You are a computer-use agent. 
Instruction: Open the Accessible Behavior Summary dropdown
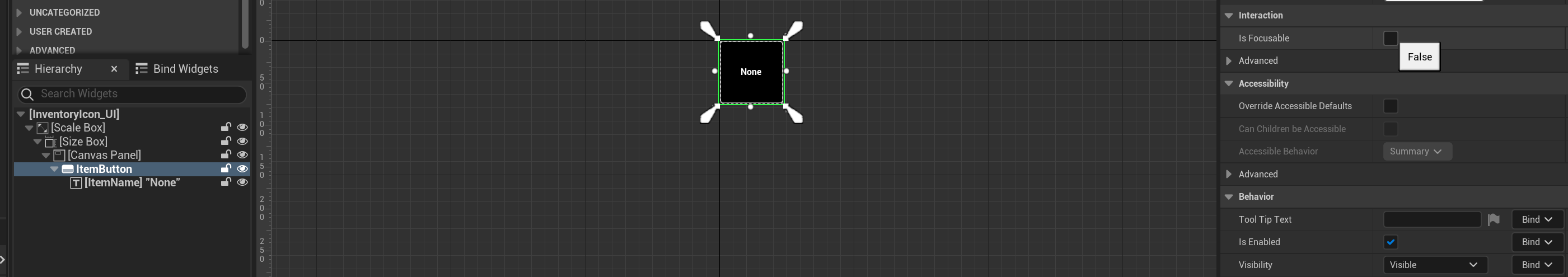[1417, 151]
